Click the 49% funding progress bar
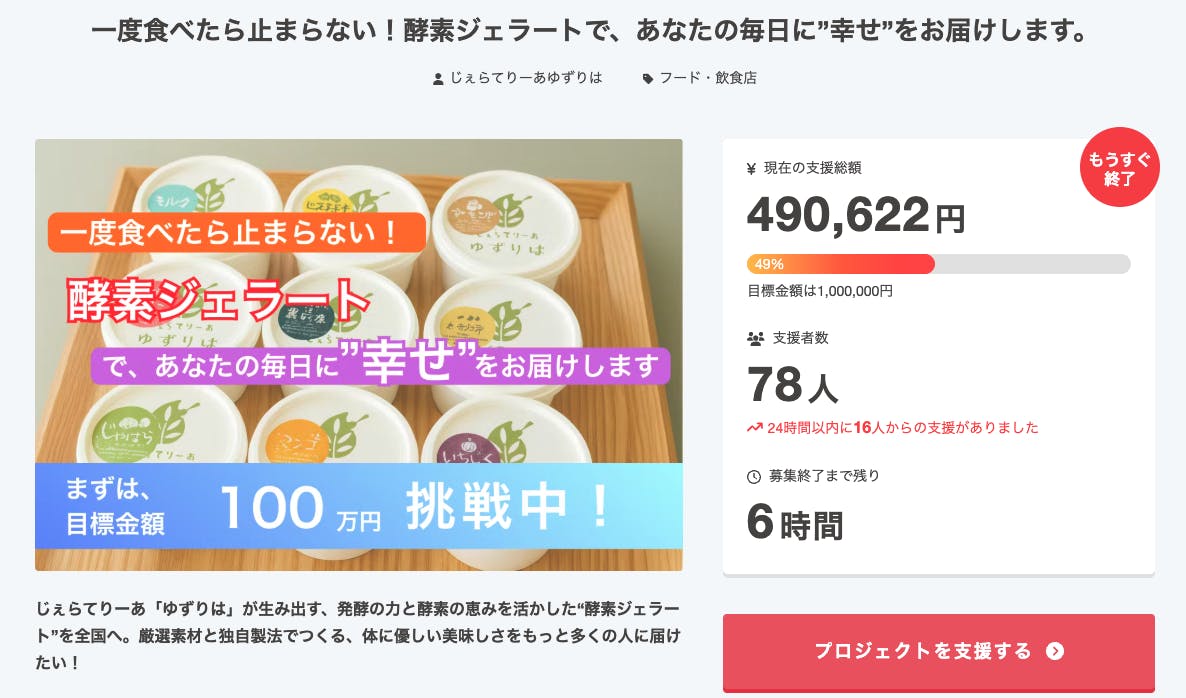The width and height of the screenshot is (1186, 698). [938, 264]
